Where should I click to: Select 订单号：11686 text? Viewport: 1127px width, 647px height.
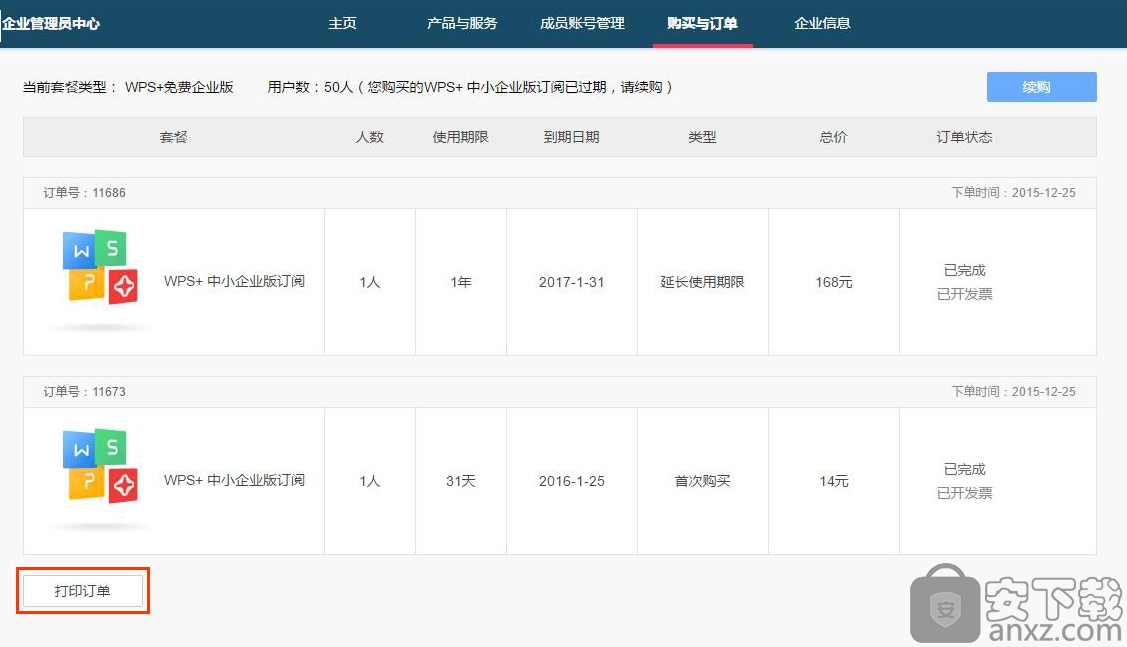[84, 193]
